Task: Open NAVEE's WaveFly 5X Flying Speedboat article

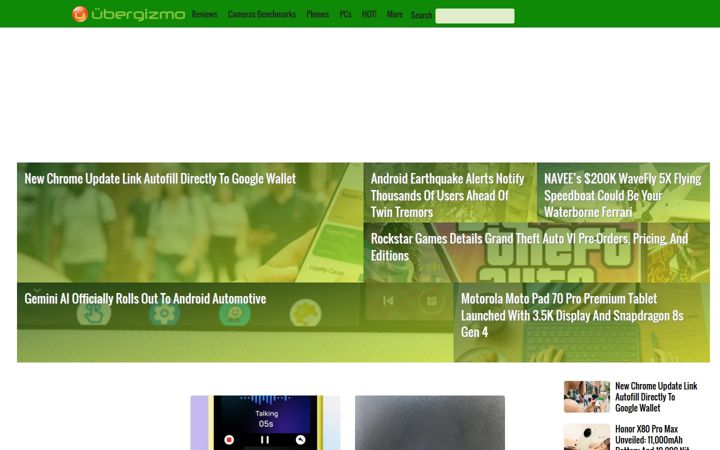Action: point(622,195)
